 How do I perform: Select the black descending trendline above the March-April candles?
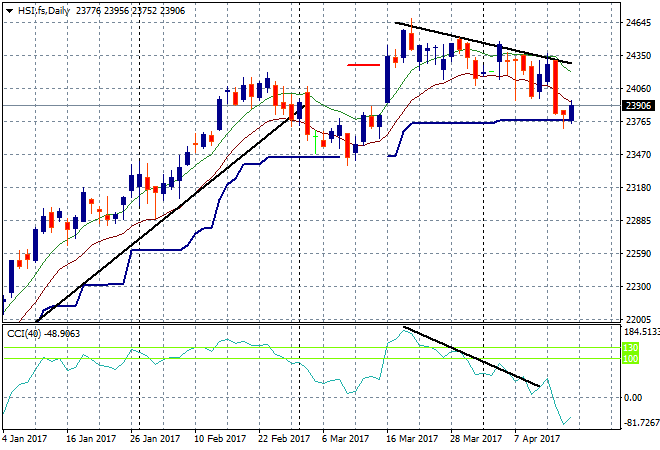click(x=483, y=43)
